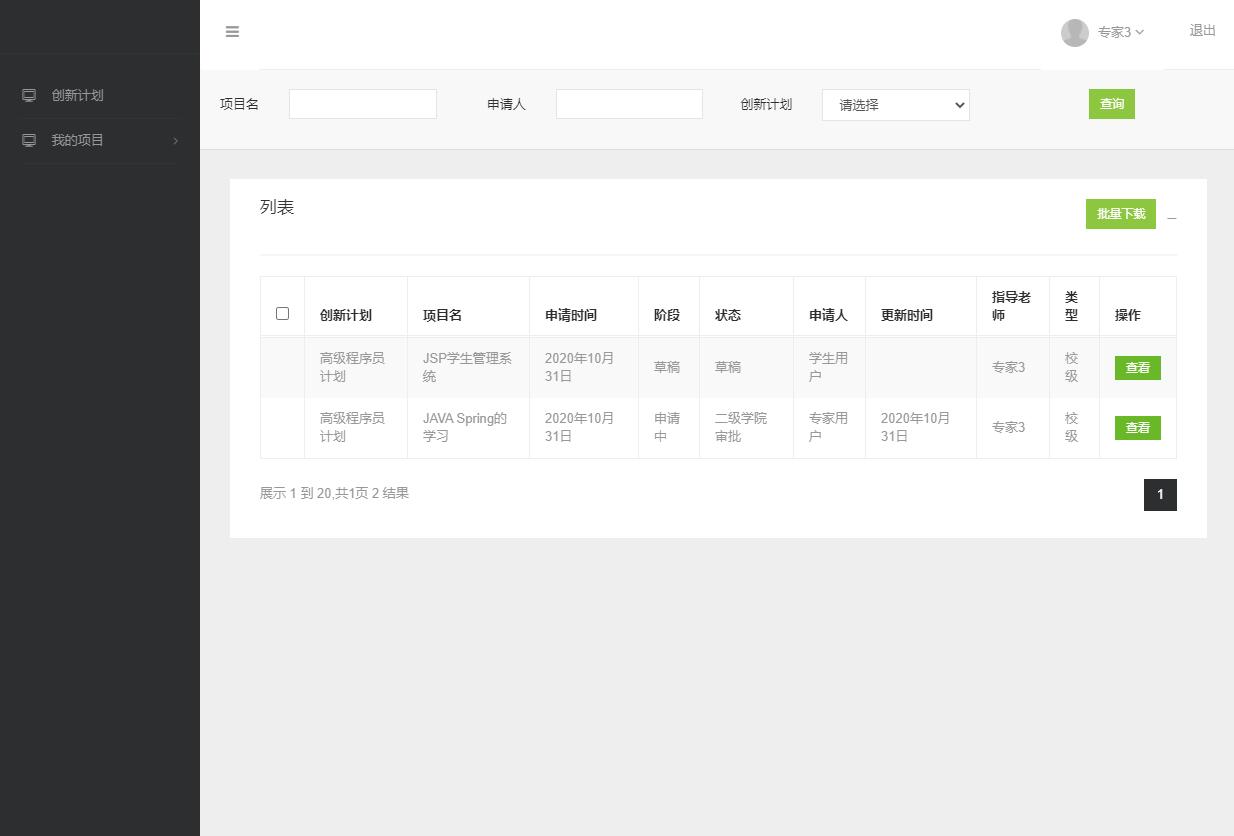Screen dimensions: 1234x836
Task: Click the user avatar image in the header
Action: click(x=1074, y=32)
